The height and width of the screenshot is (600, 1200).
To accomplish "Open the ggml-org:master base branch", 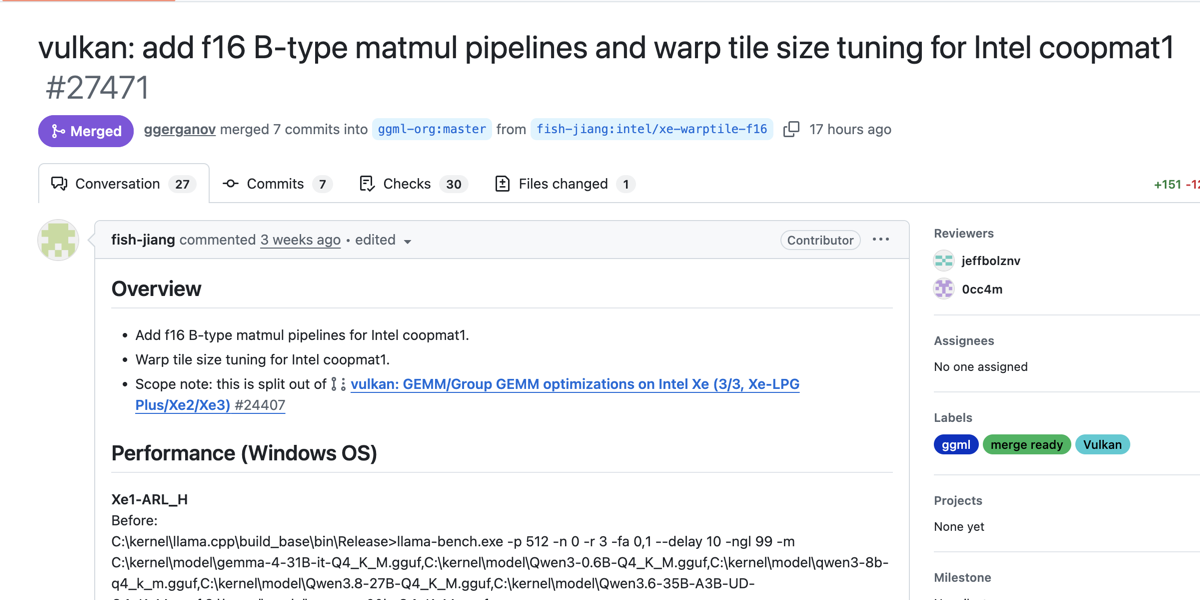I will point(432,129).
